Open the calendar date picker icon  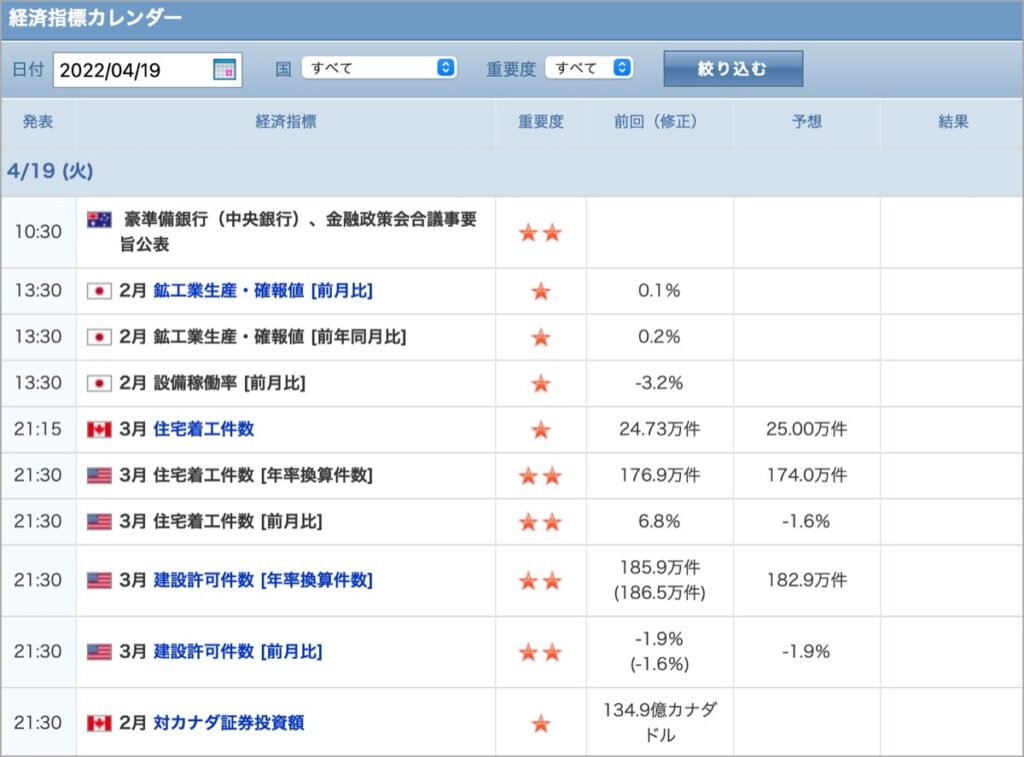click(x=224, y=69)
